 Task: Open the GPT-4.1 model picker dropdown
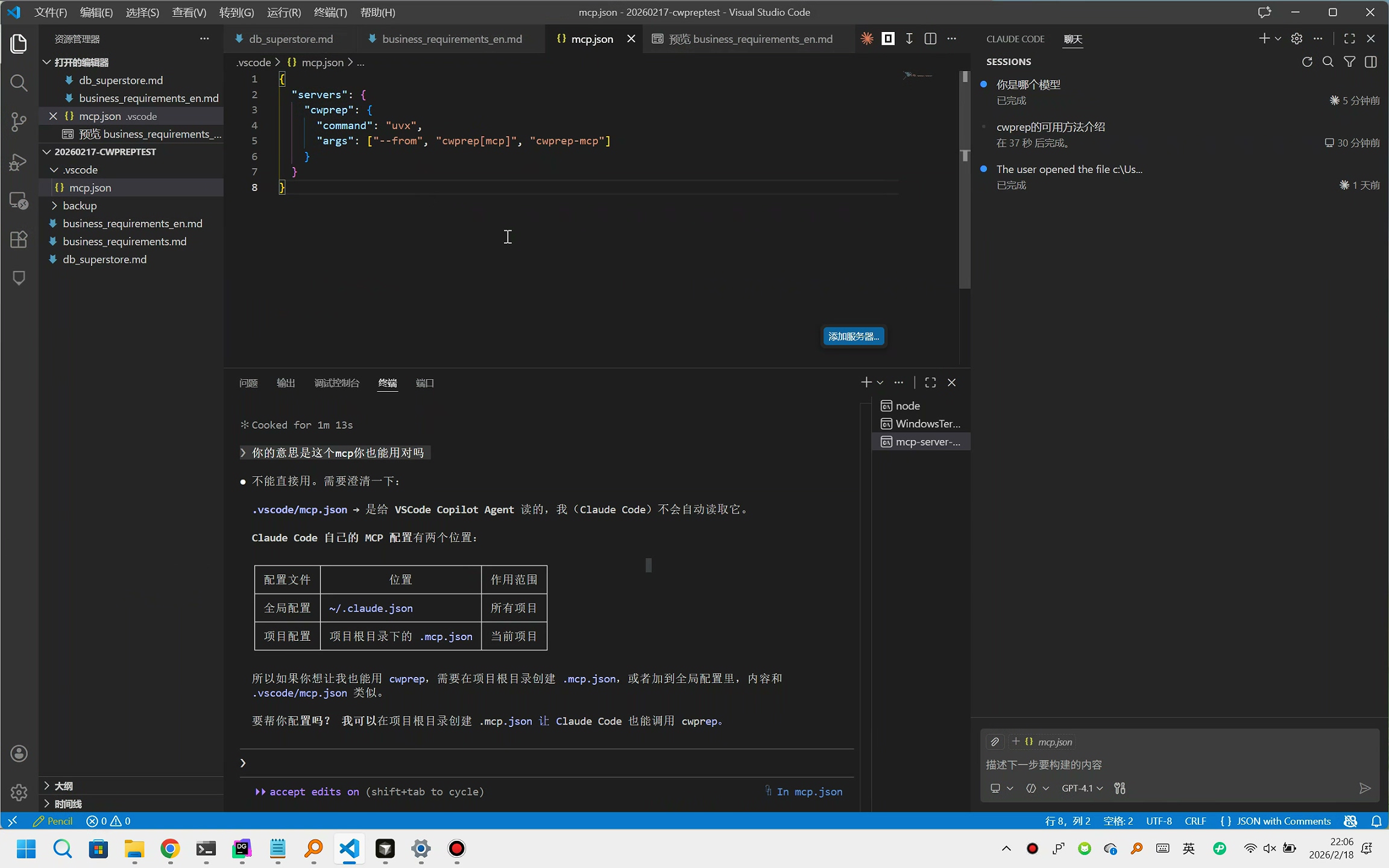pyautogui.click(x=1082, y=788)
